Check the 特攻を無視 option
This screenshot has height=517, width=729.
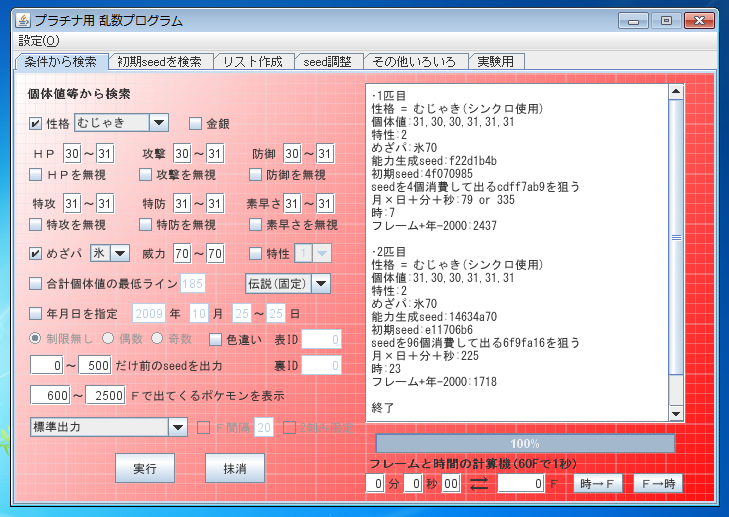click(35, 225)
